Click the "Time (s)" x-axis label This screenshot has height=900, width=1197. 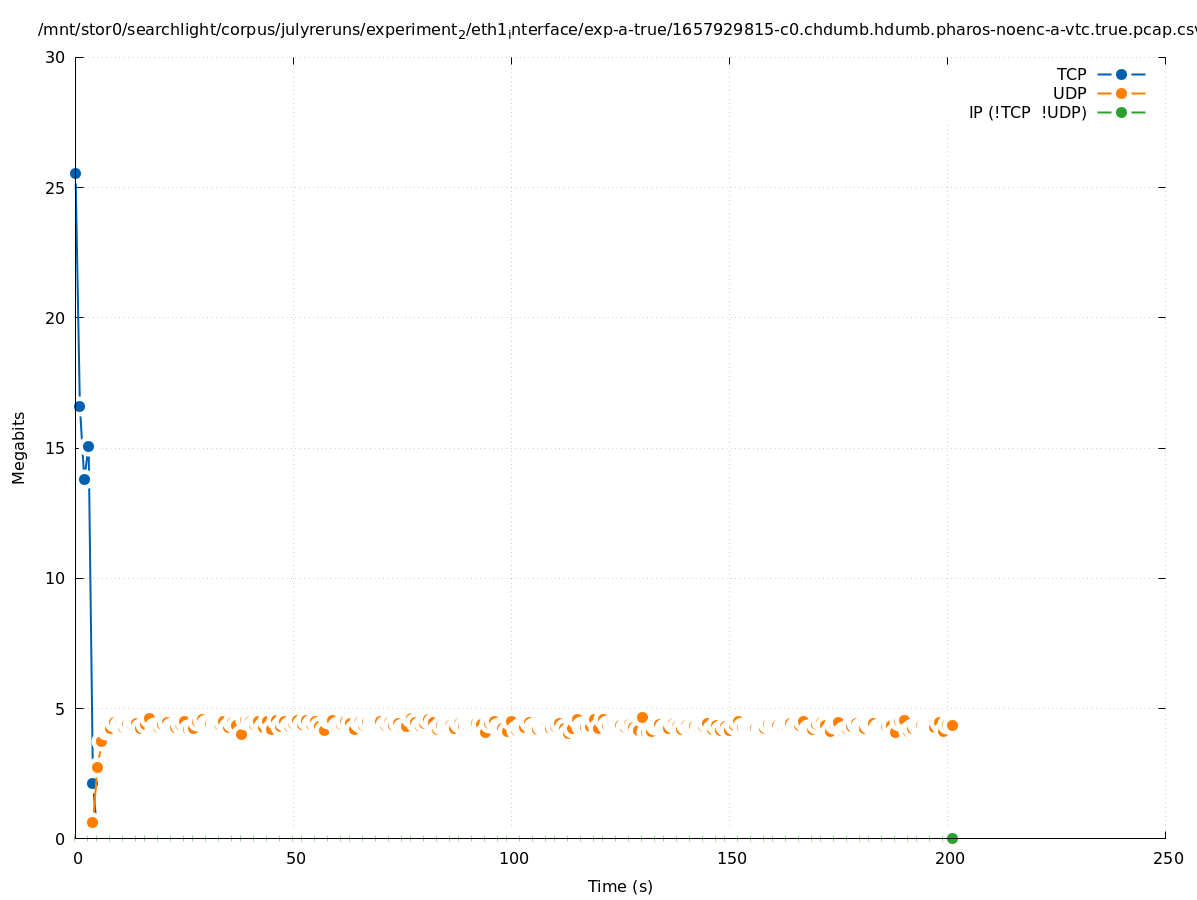point(620,886)
